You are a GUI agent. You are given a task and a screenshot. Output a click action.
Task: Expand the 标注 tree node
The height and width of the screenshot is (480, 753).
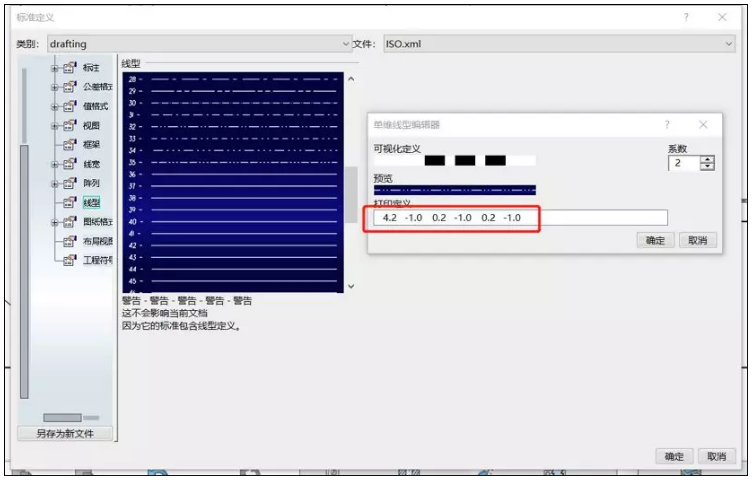click(54, 69)
